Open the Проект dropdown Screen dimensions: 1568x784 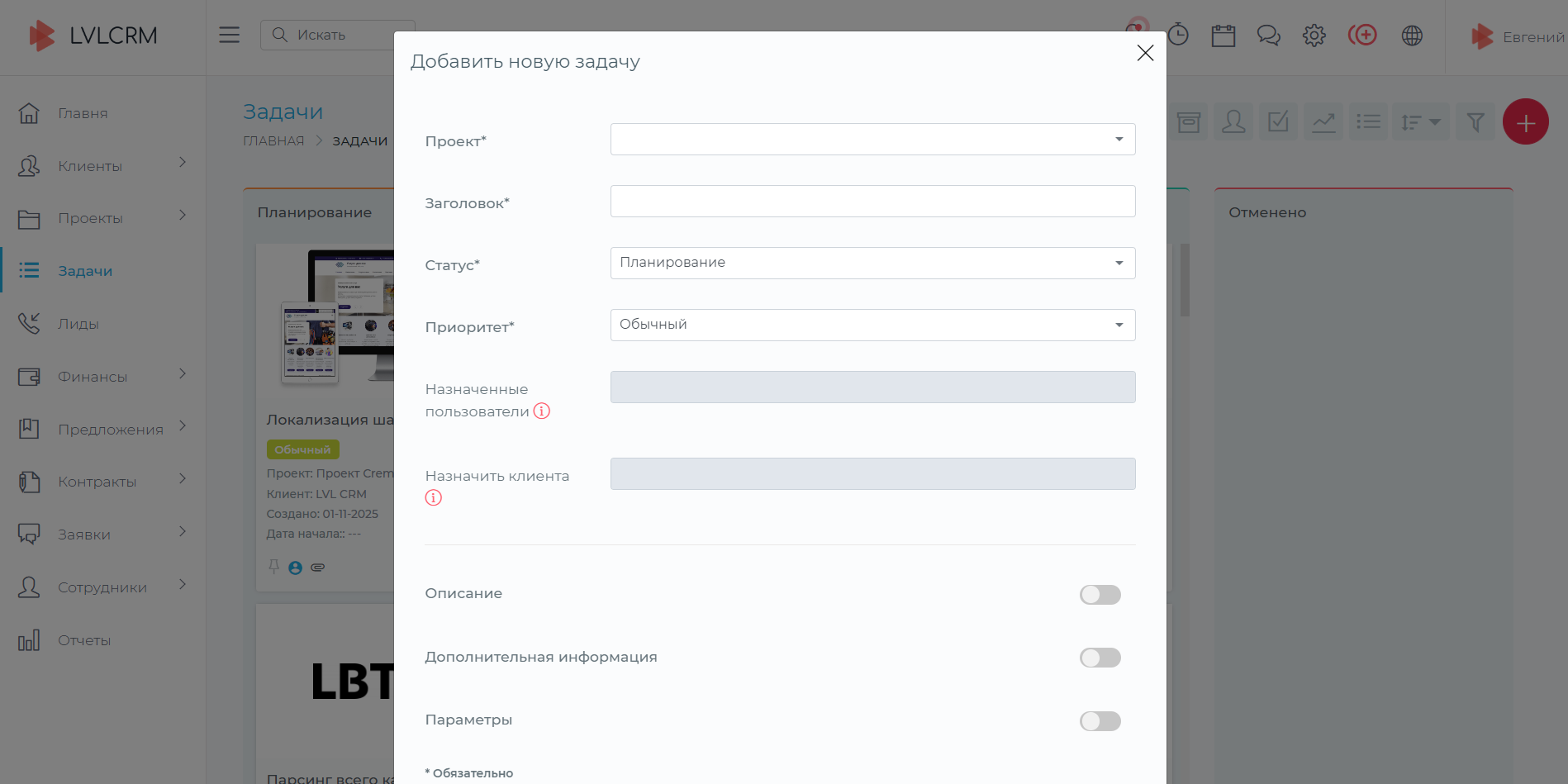click(872, 140)
